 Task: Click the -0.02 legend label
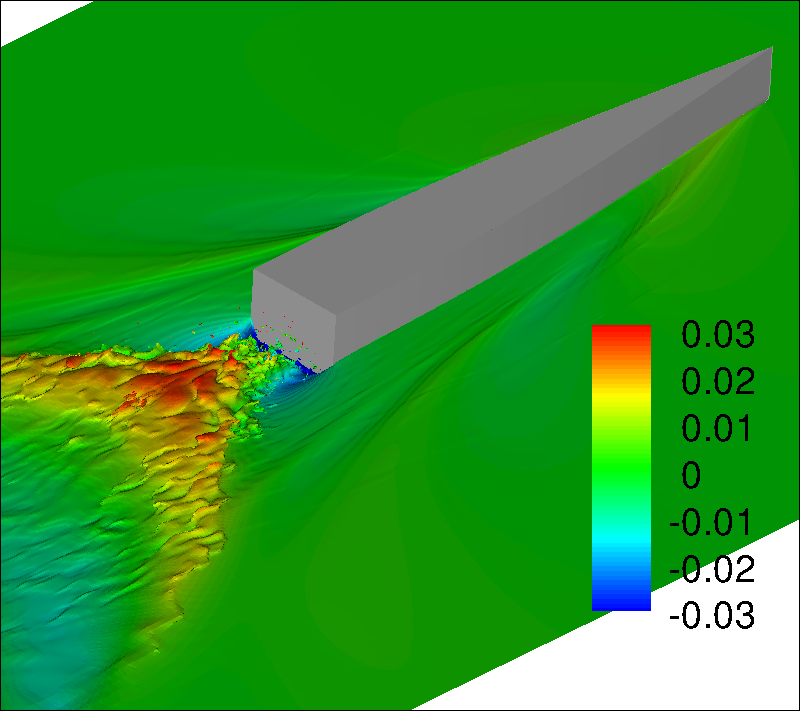[712, 569]
